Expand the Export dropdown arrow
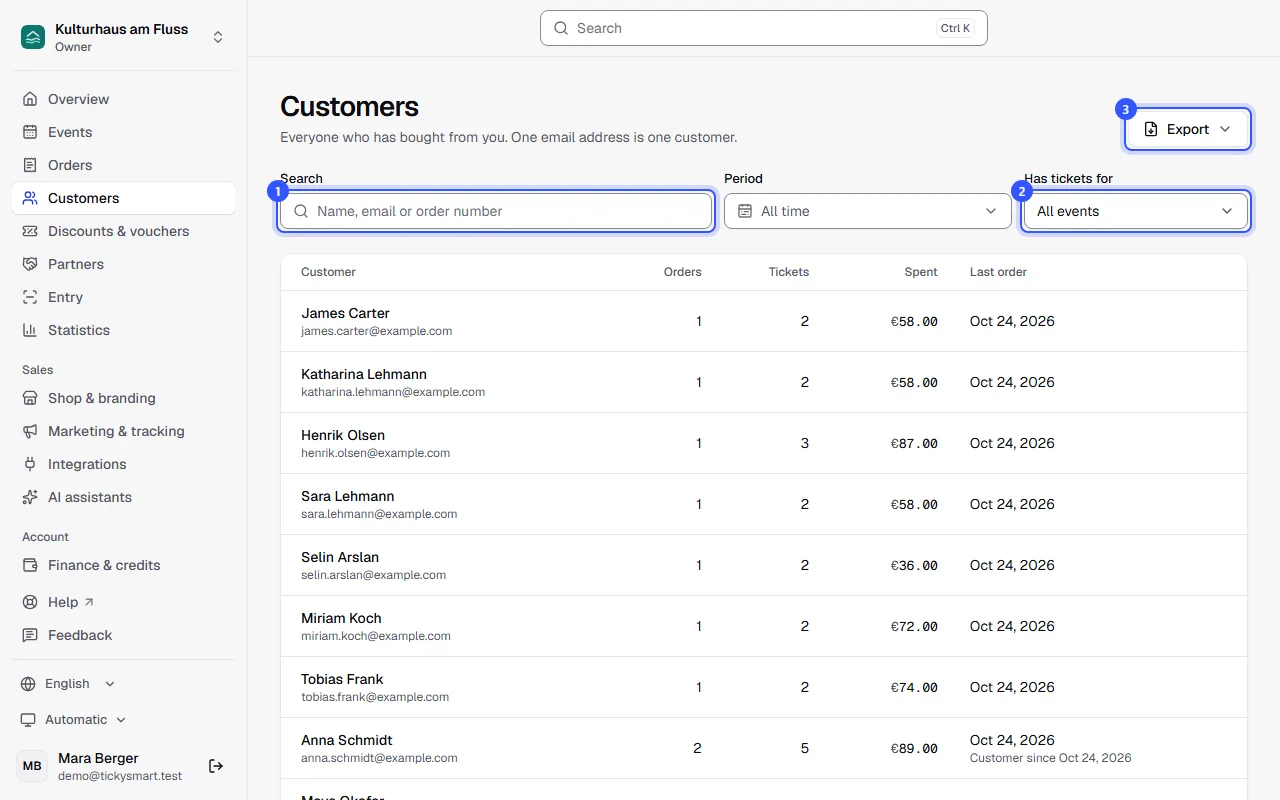Image resolution: width=1280 pixels, height=800 pixels. click(x=1225, y=129)
